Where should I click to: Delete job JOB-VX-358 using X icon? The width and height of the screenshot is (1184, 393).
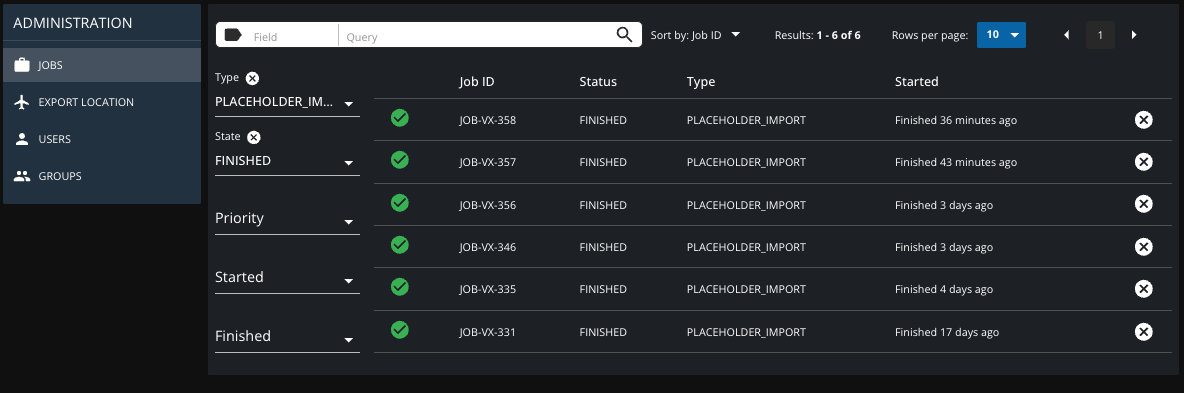pyautogui.click(x=1144, y=120)
